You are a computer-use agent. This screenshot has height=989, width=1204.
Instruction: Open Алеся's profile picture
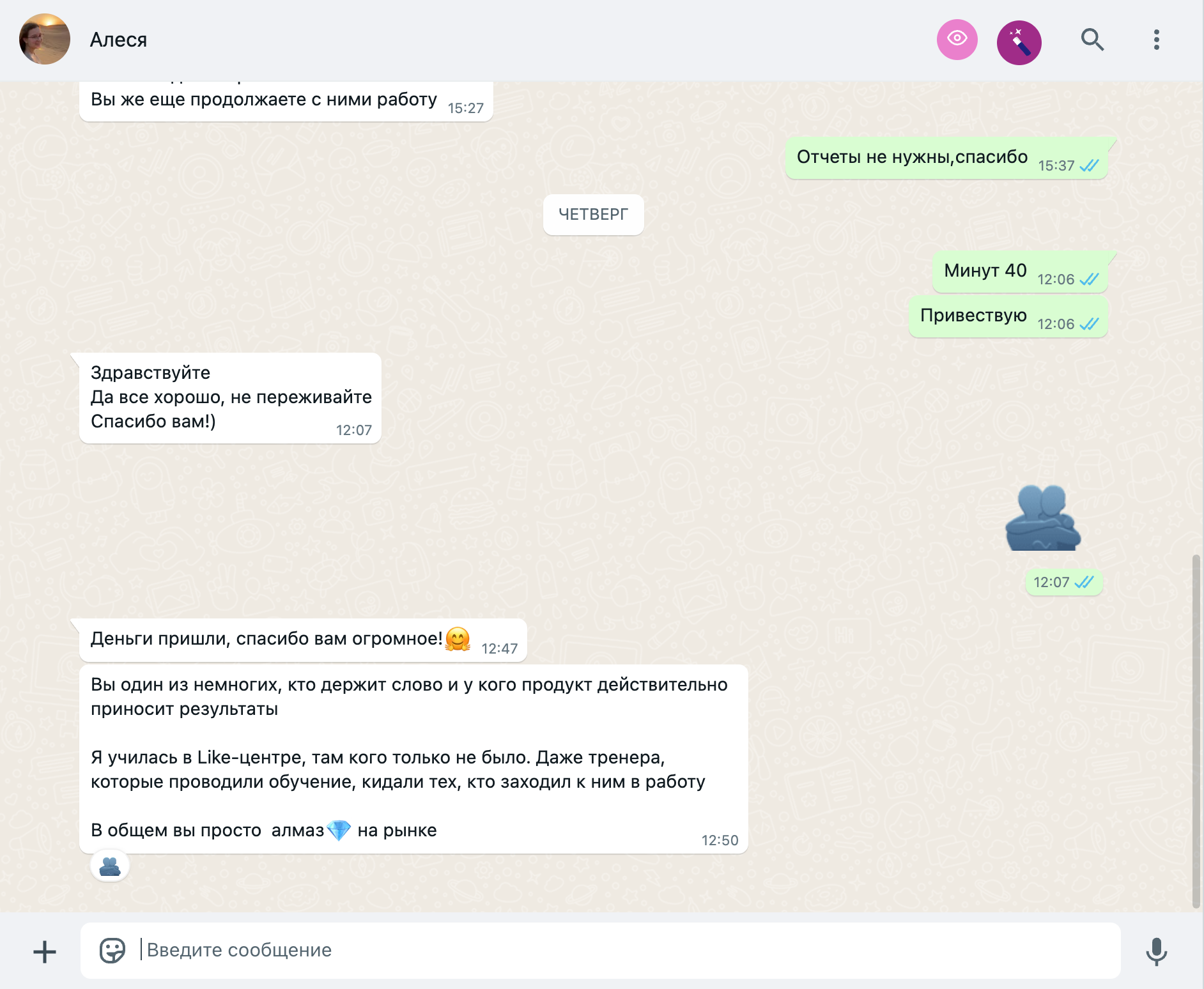coord(45,39)
